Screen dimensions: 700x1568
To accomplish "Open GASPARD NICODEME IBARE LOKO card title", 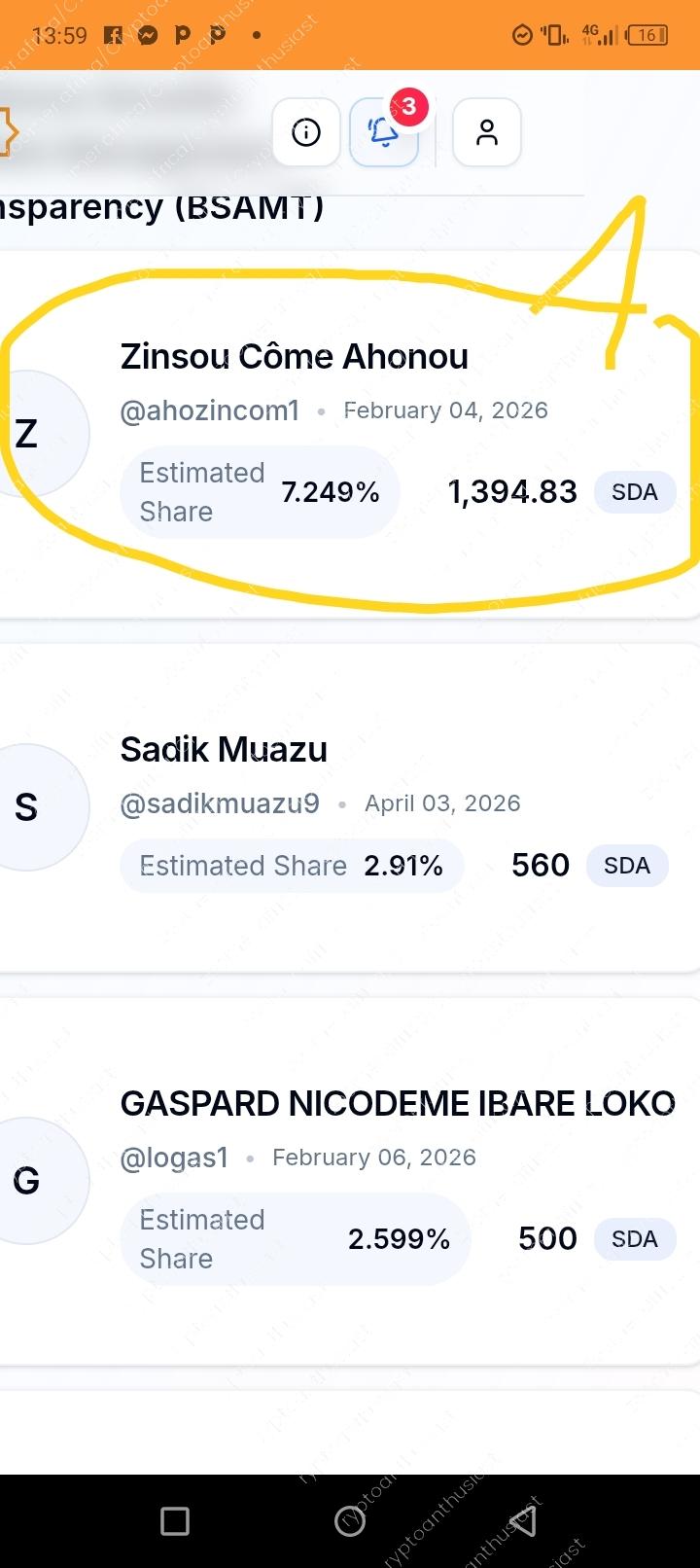I will [398, 1104].
